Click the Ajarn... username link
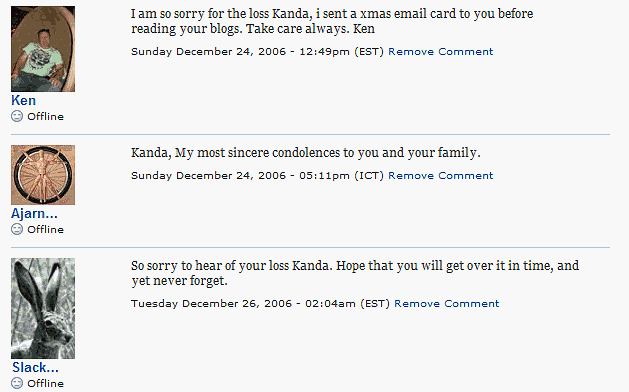This screenshot has width=629, height=392. pos(34,213)
